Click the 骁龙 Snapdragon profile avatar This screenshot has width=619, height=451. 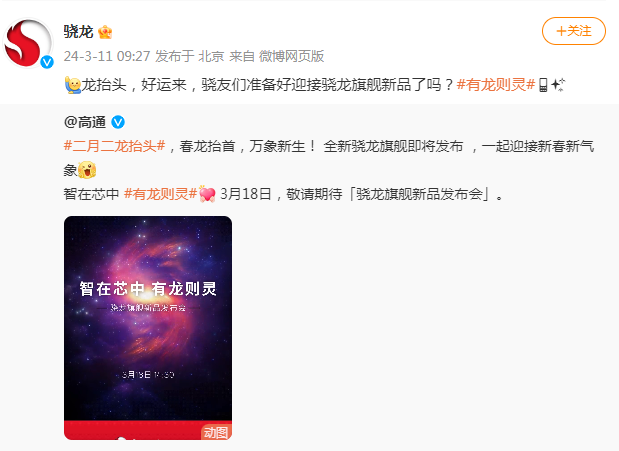pyautogui.click(x=27, y=42)
